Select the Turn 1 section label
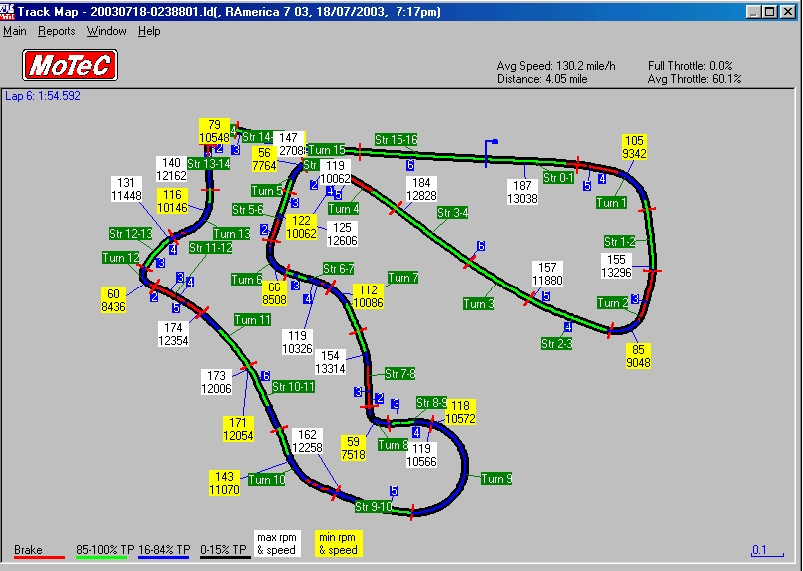This screenshot has width=803, height=571. pos(611,203)
